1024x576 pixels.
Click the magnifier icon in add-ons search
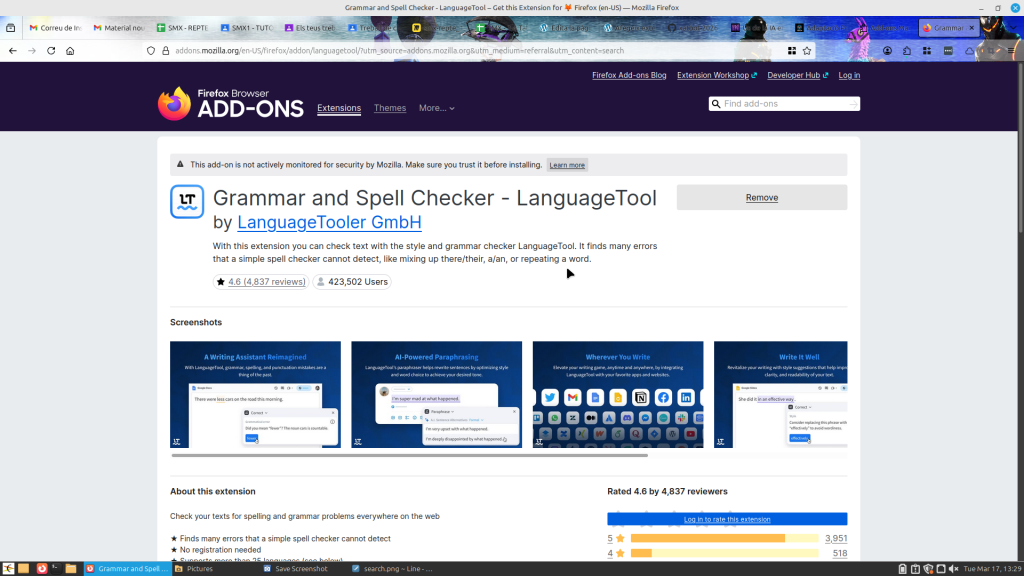pos(716,104)
